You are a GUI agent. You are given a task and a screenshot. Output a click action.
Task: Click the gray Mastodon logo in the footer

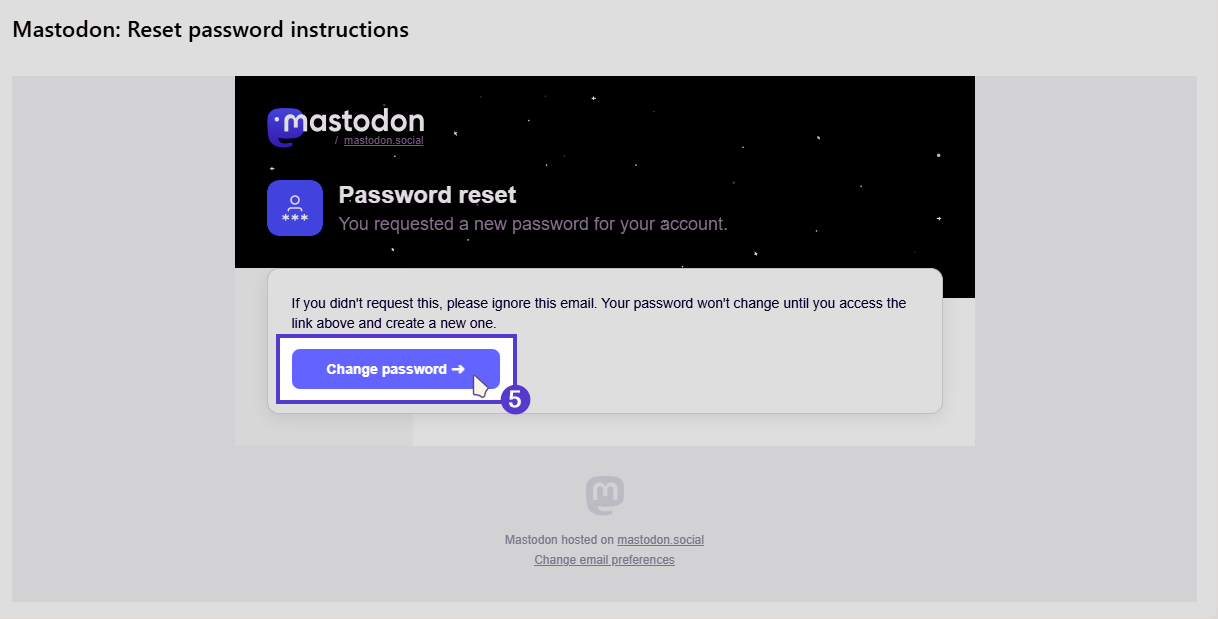click(x=604, y=495)
